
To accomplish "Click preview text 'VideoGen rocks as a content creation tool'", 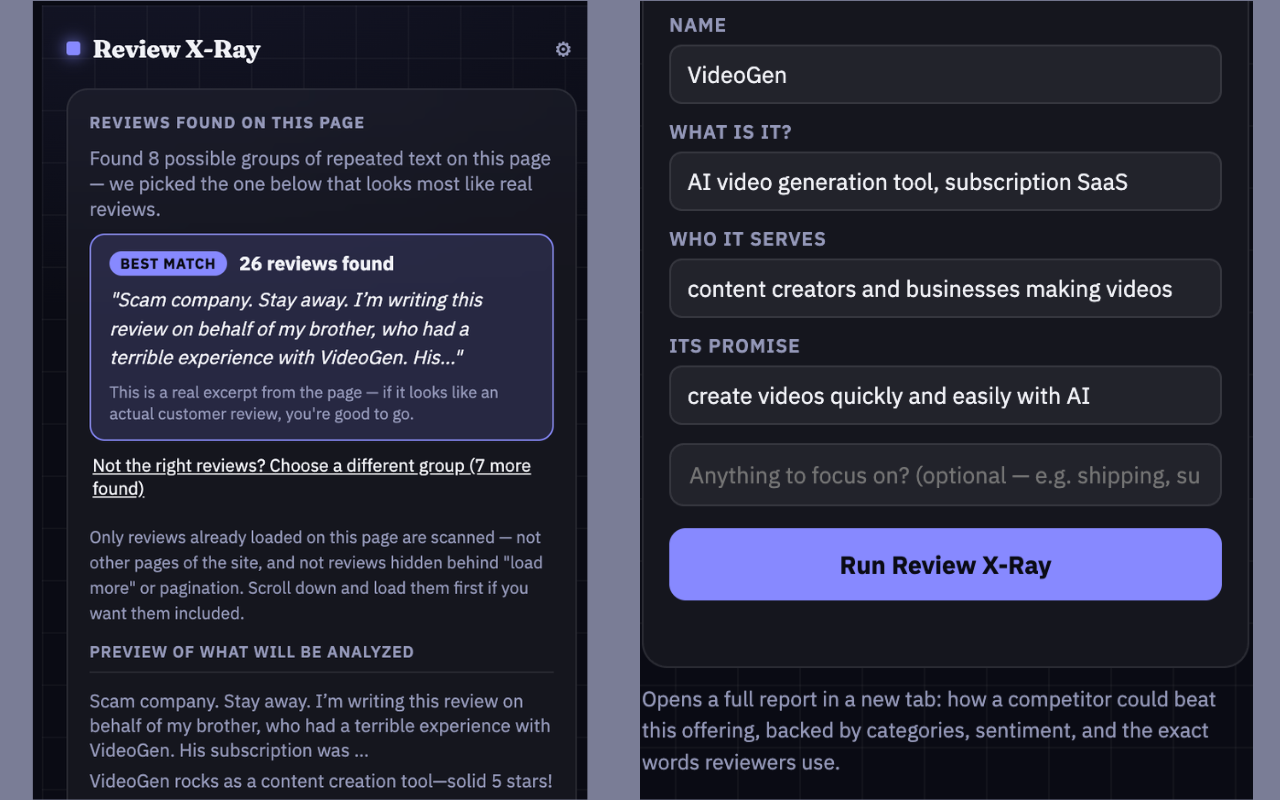I will point(321,781).
